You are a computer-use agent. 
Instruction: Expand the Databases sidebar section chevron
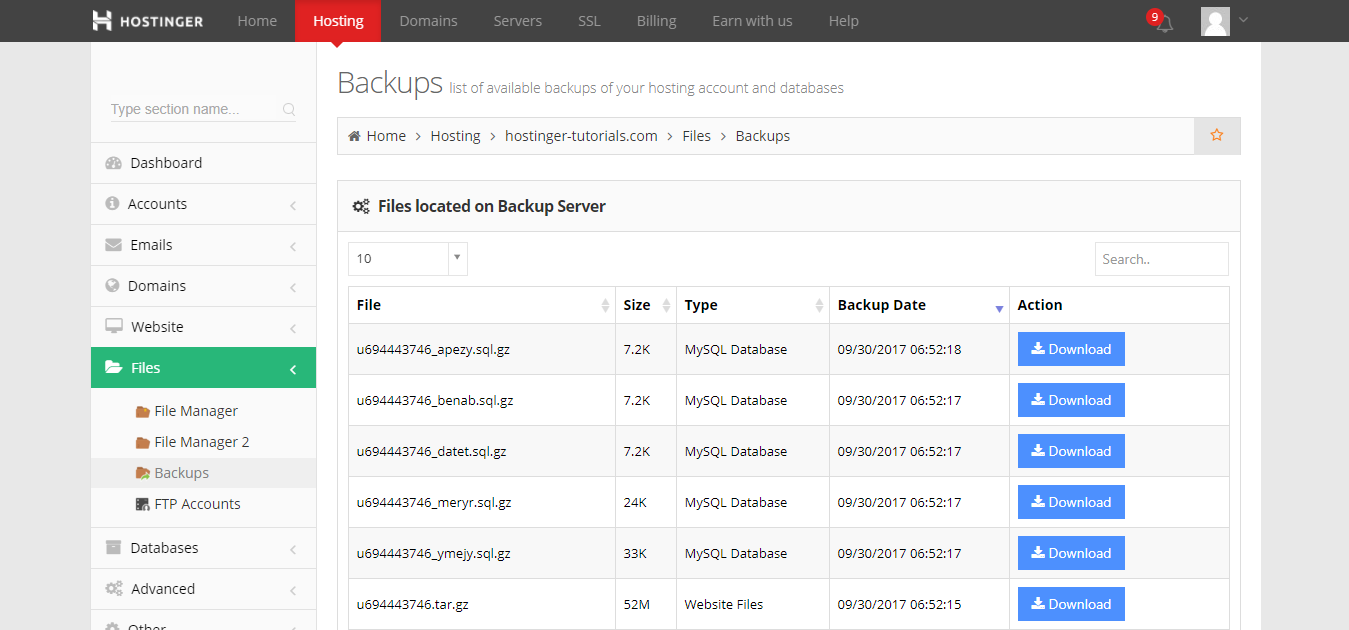click(293, 549)
